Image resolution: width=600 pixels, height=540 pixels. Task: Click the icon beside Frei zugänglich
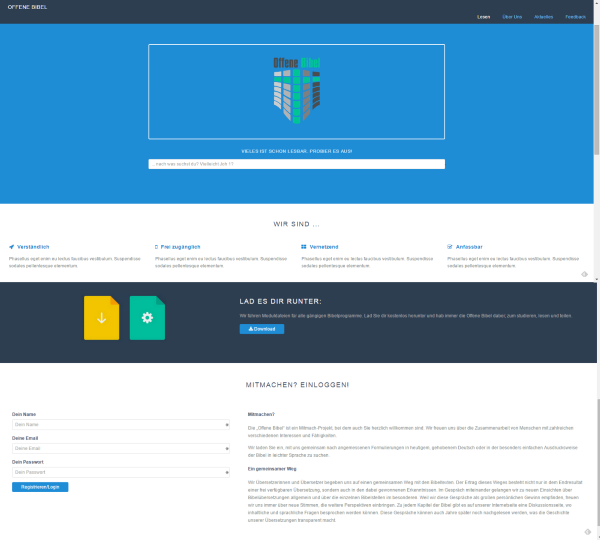pos(157,246)
